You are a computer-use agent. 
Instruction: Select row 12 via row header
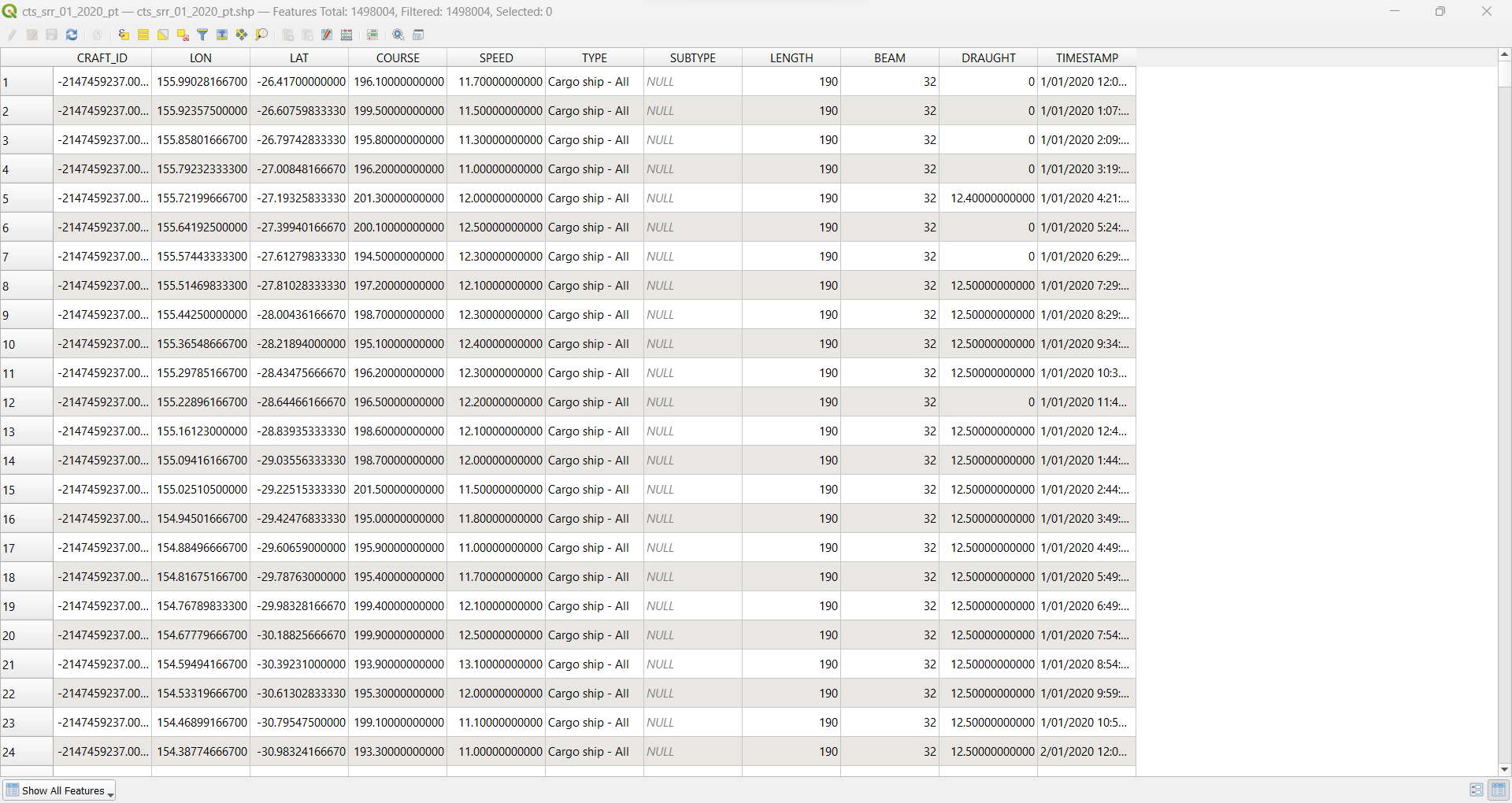pyautogui.click(x=27, y=402)
